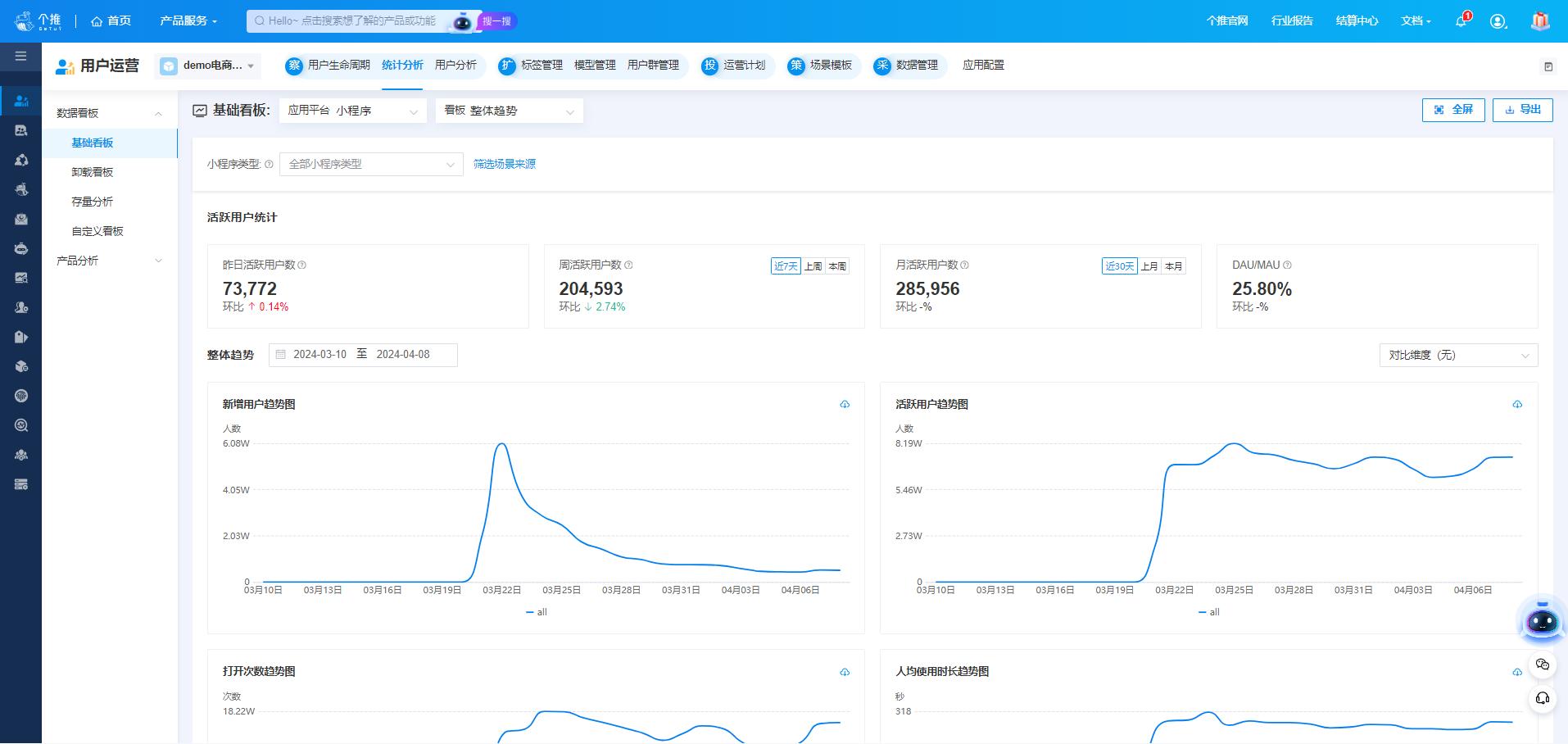Download the 新增用户趋势图 chart
The image size is (1568, 744).
(845, 404)
